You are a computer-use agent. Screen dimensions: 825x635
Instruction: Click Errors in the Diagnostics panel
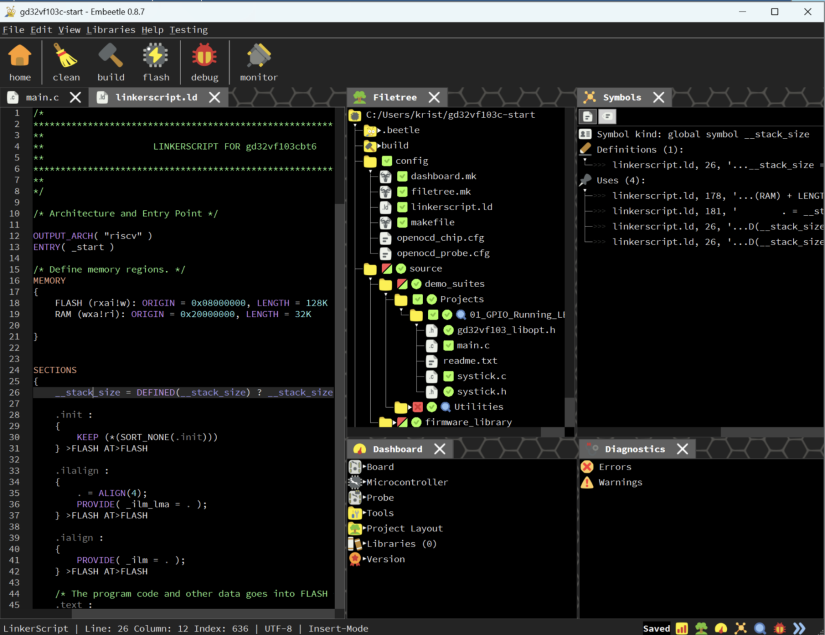pyautogui.click(x=614, y=466)
